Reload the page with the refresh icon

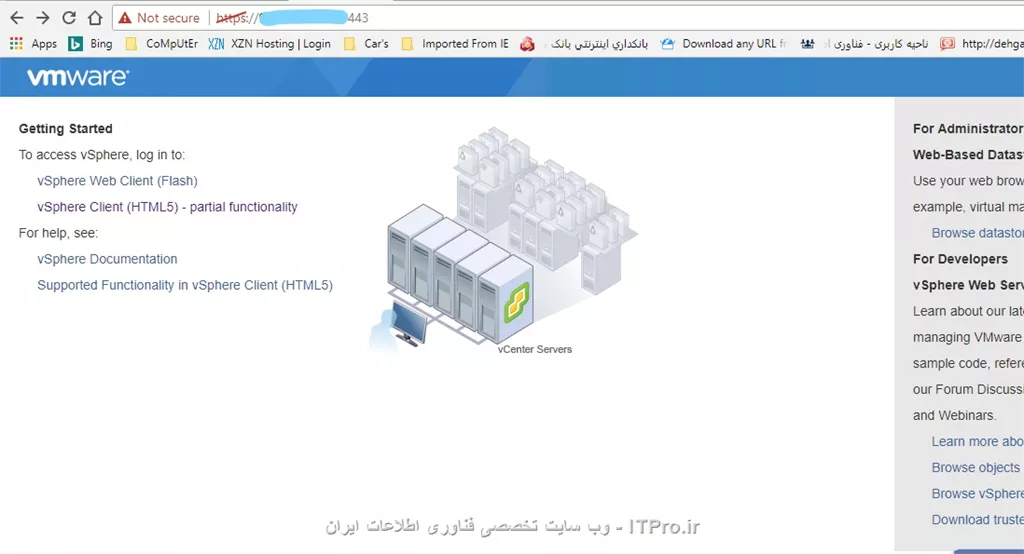(x=69, y=18)
